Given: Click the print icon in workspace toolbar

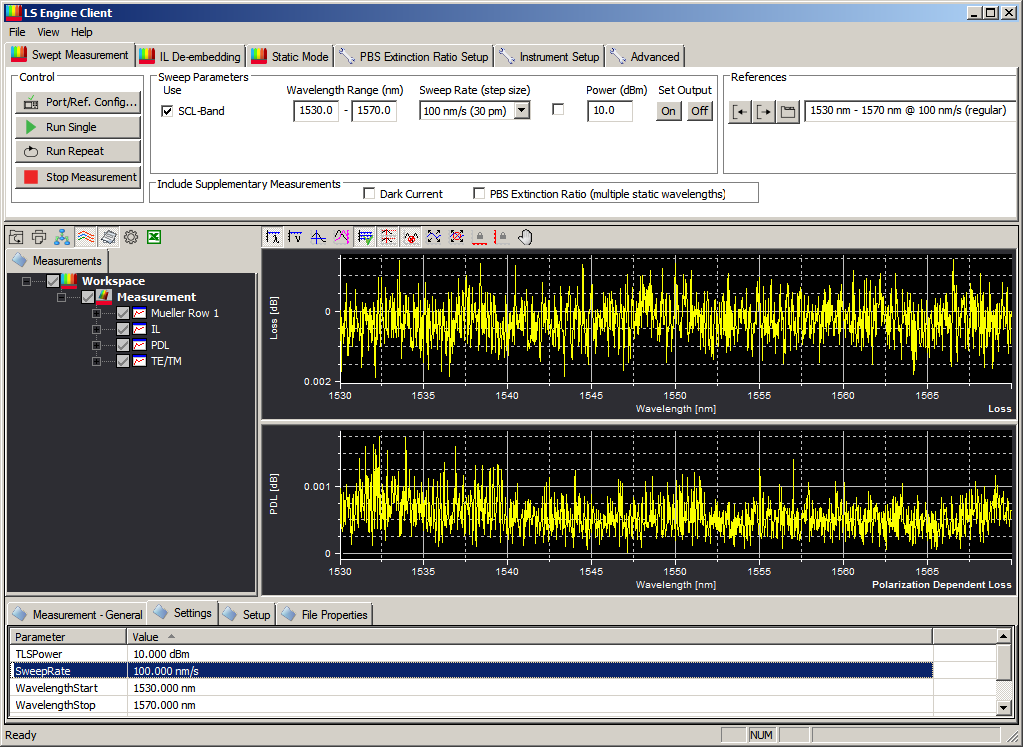Looking at the screenshot, I should tap(39, 237).
